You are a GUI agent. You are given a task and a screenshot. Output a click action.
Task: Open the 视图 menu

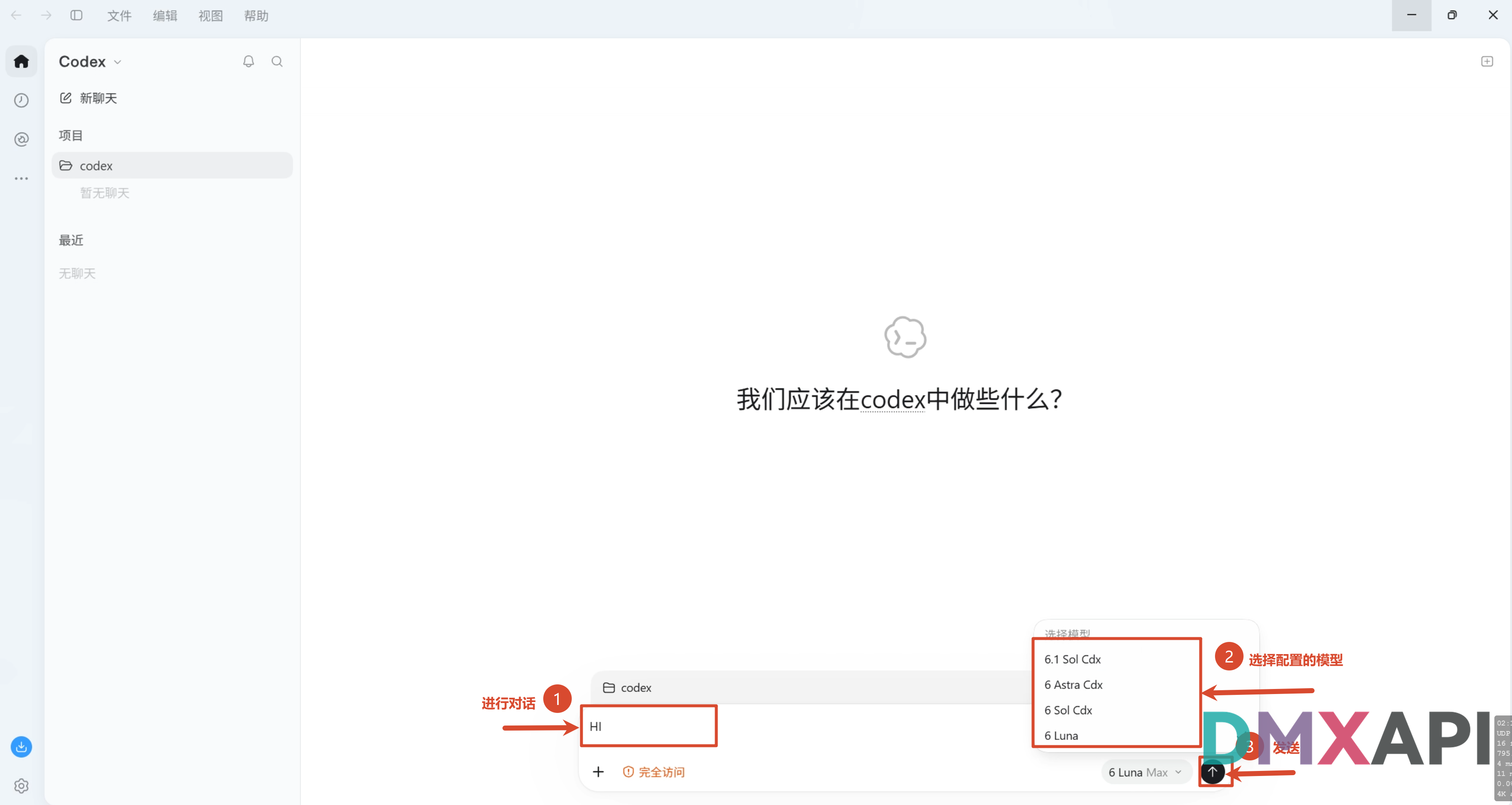pos(211,16)
